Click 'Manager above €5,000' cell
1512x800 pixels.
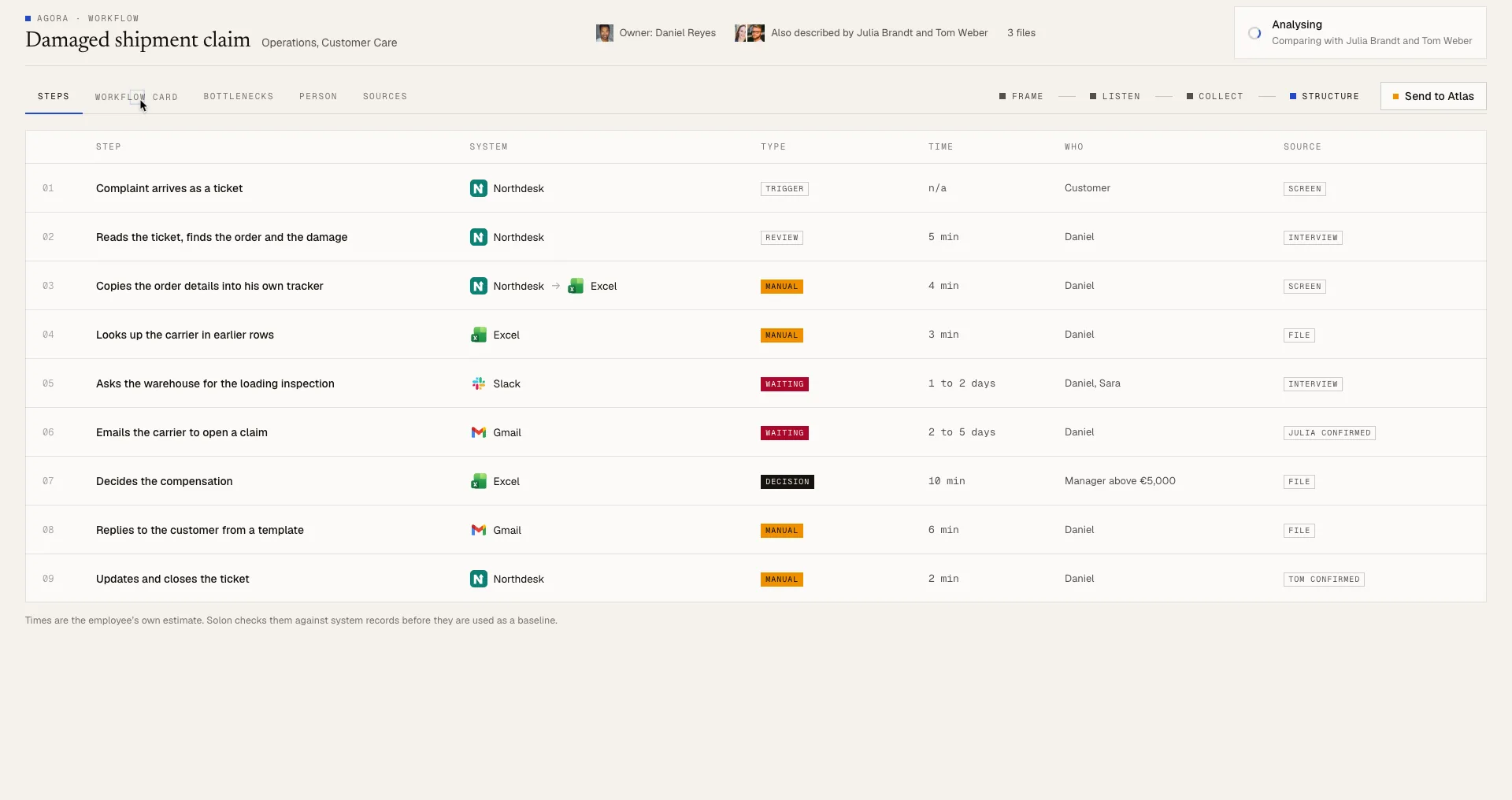(x=1120, y=481)
